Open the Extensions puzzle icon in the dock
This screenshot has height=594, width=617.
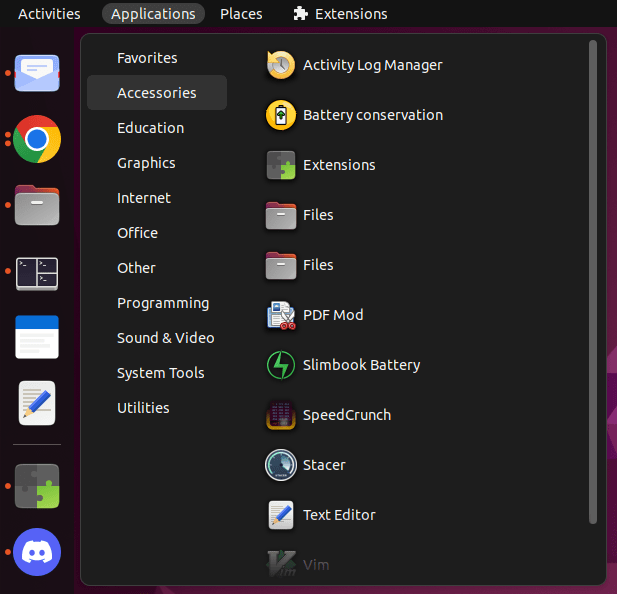(37, 486)
